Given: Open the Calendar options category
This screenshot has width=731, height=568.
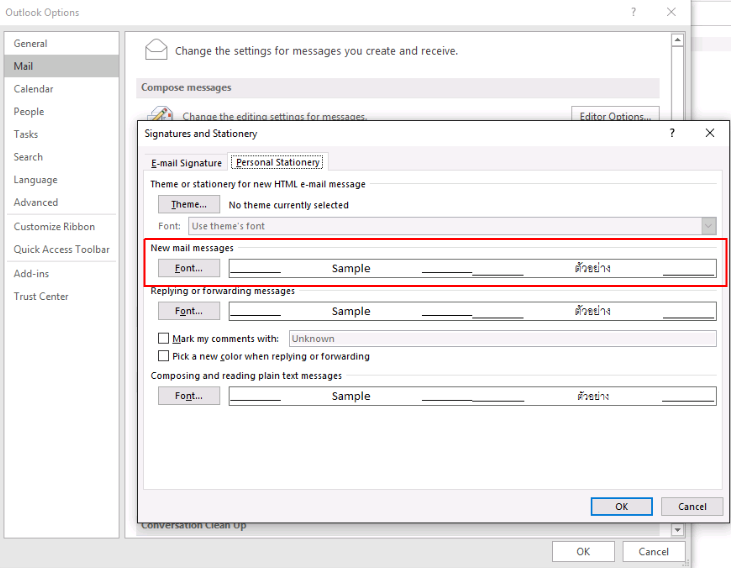Looking at the screenshot, I should [x=34, y=89].
